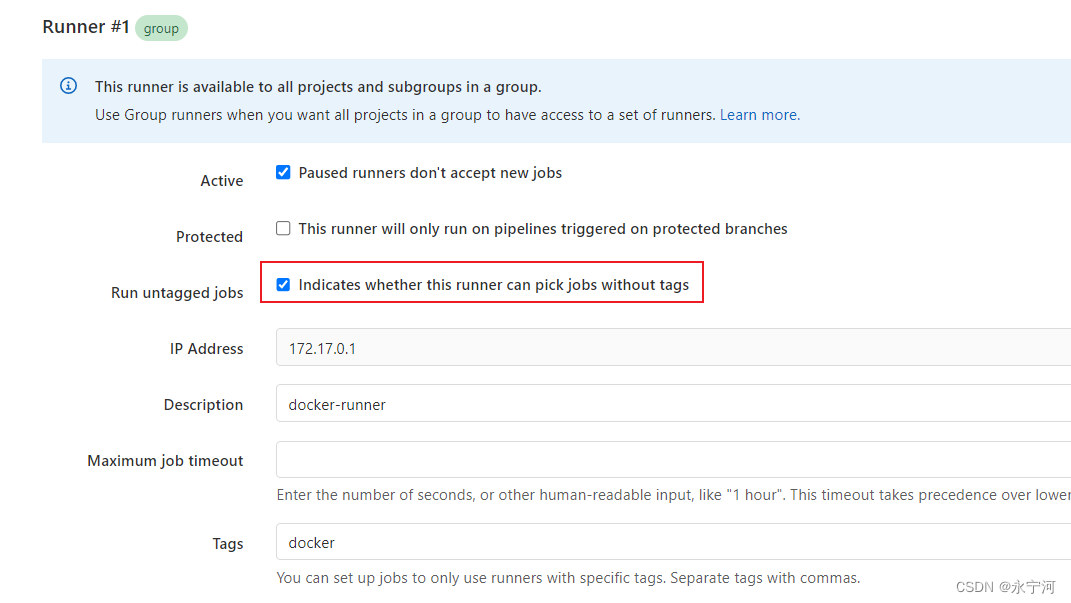
Task: Click the green group badge
Action: (161, 28)
